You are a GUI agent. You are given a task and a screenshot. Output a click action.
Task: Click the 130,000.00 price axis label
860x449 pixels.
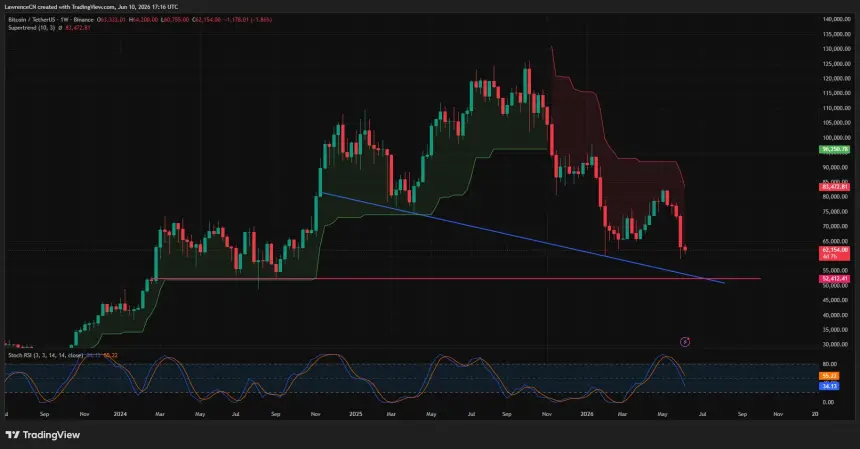[836, 49]
